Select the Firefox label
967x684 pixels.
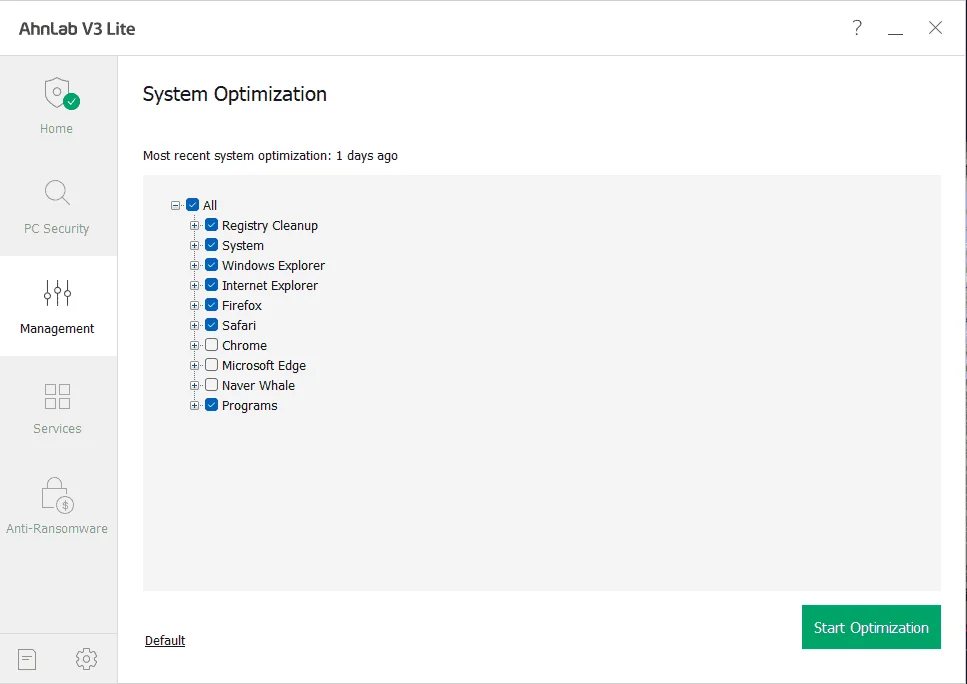242,305
